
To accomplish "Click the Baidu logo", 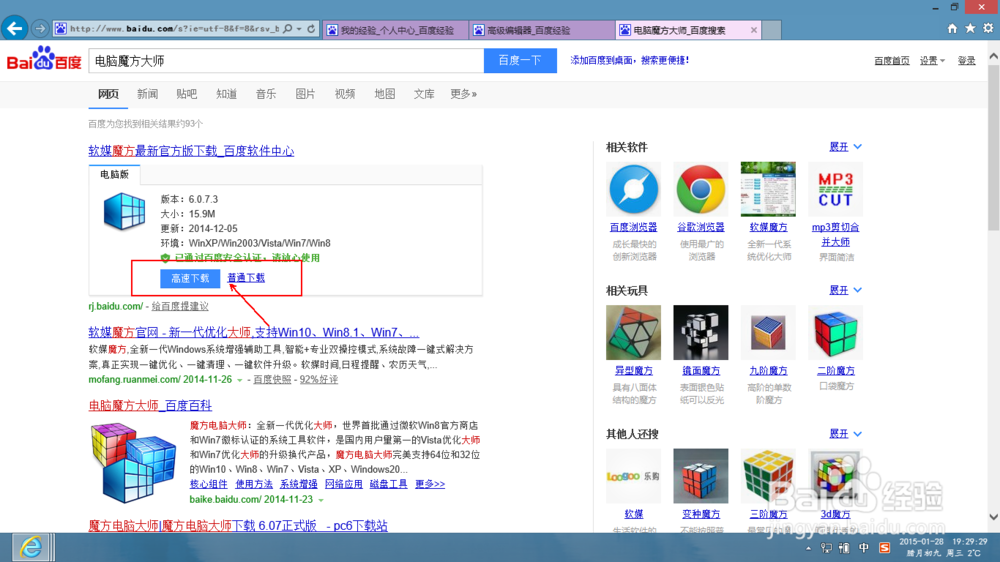I will [x=44, y=59].
